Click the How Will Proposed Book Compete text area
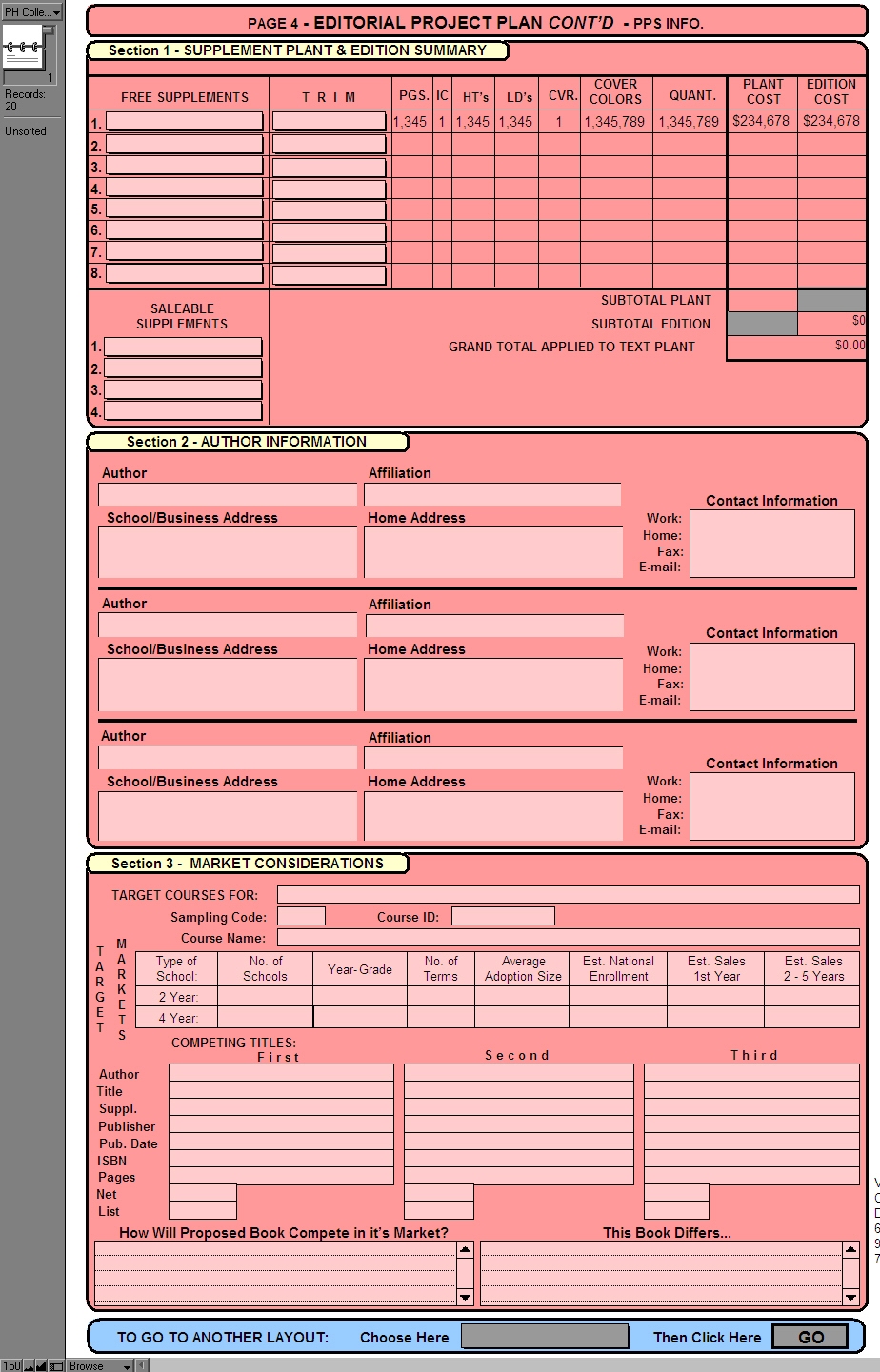Image resolution: width=880 pixels, height=1372 pixels. [275, 1273]
